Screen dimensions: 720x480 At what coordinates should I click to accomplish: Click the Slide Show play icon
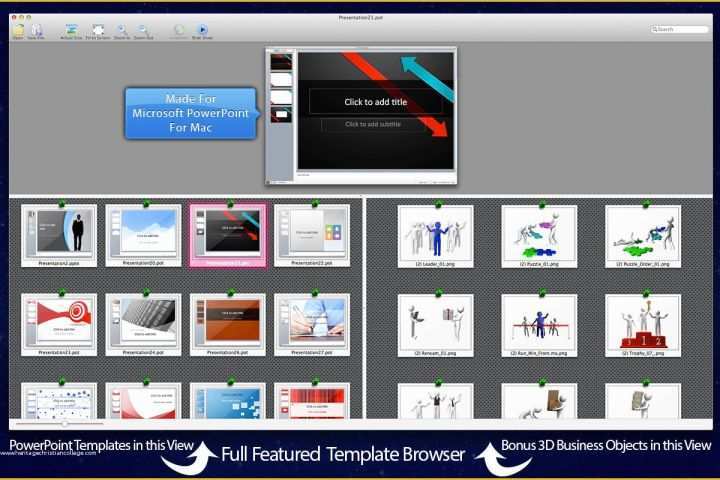202,29
